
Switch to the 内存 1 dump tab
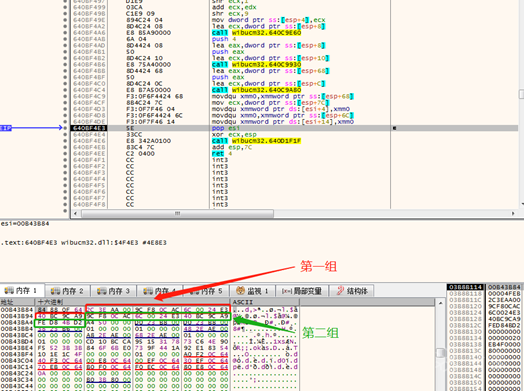[22, 291]
